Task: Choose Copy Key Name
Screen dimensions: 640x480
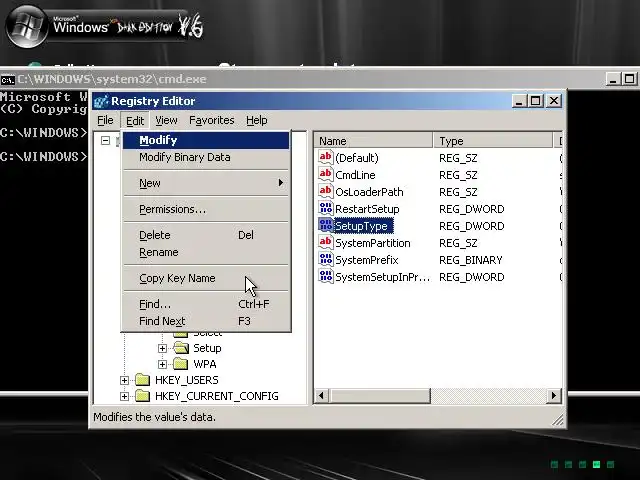Action: (x=206, y=278)
